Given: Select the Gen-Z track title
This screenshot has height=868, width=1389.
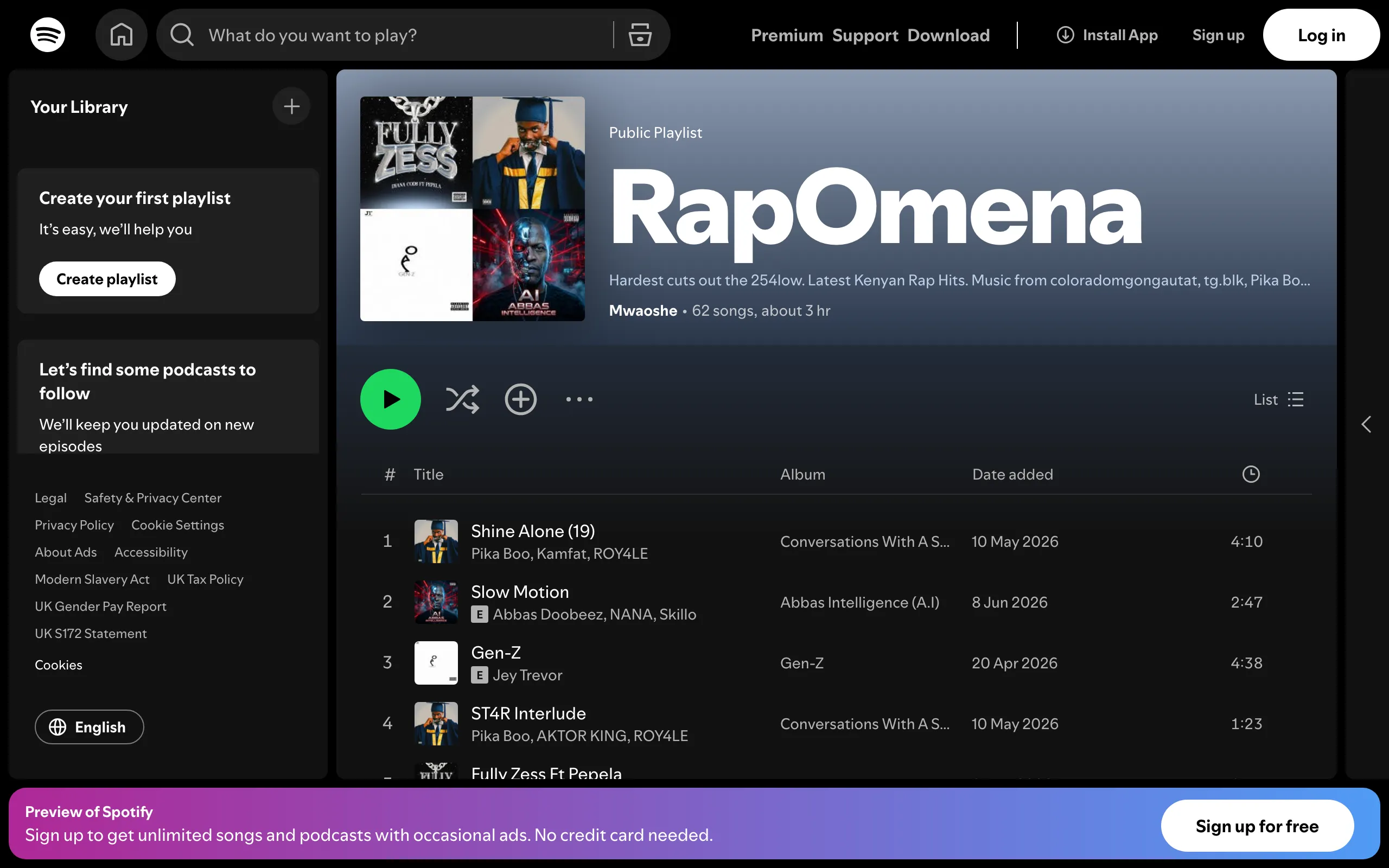Looking at the screenshot, I should (496, 653).
